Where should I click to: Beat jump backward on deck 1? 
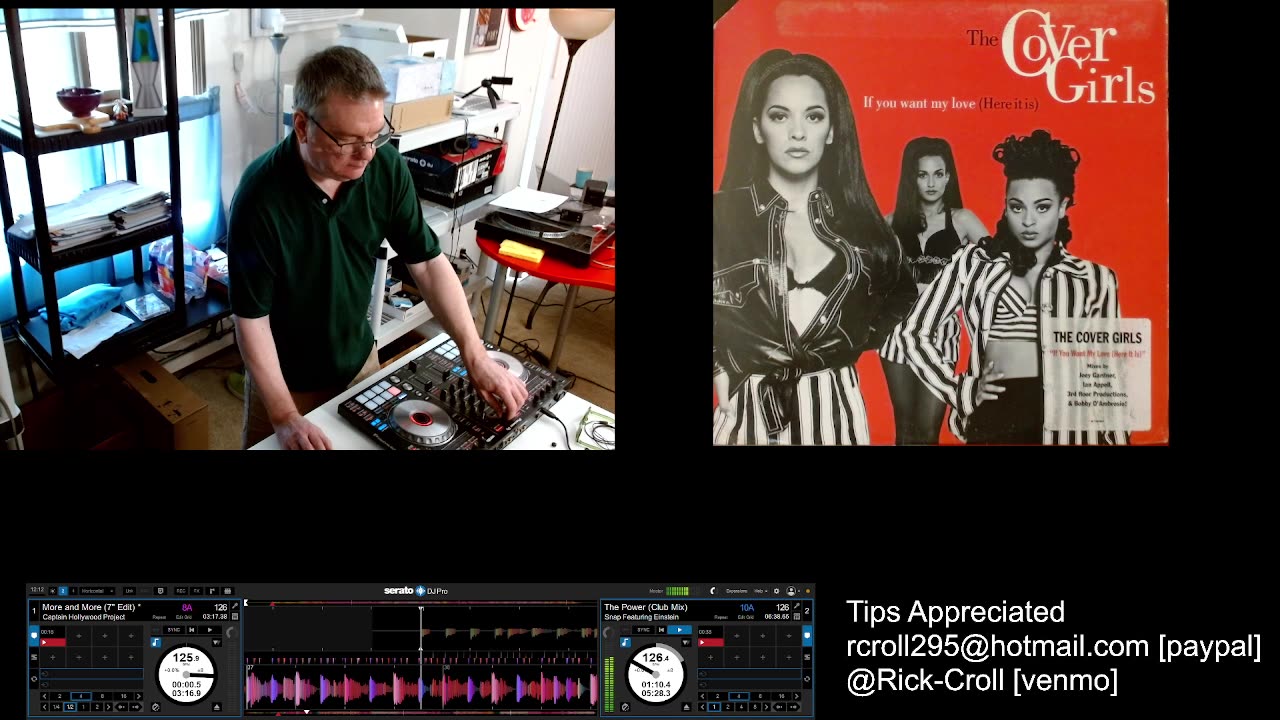click(x=121, y=707)
